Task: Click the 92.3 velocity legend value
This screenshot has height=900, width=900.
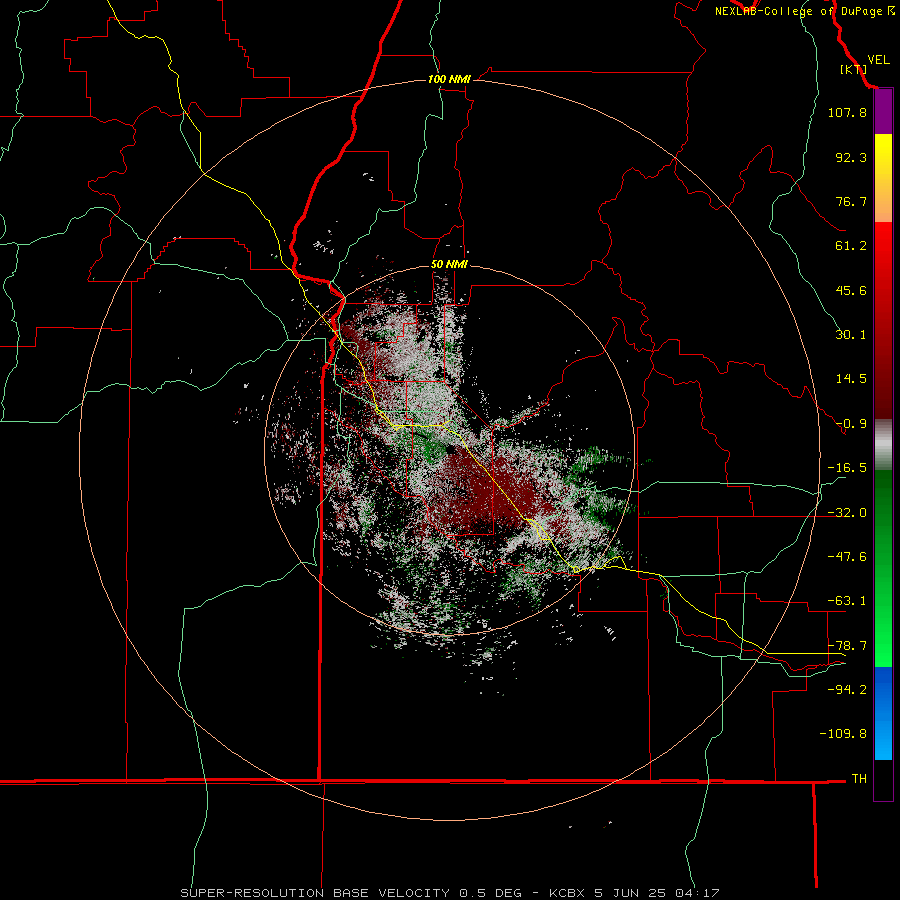Action: (851, 157)
